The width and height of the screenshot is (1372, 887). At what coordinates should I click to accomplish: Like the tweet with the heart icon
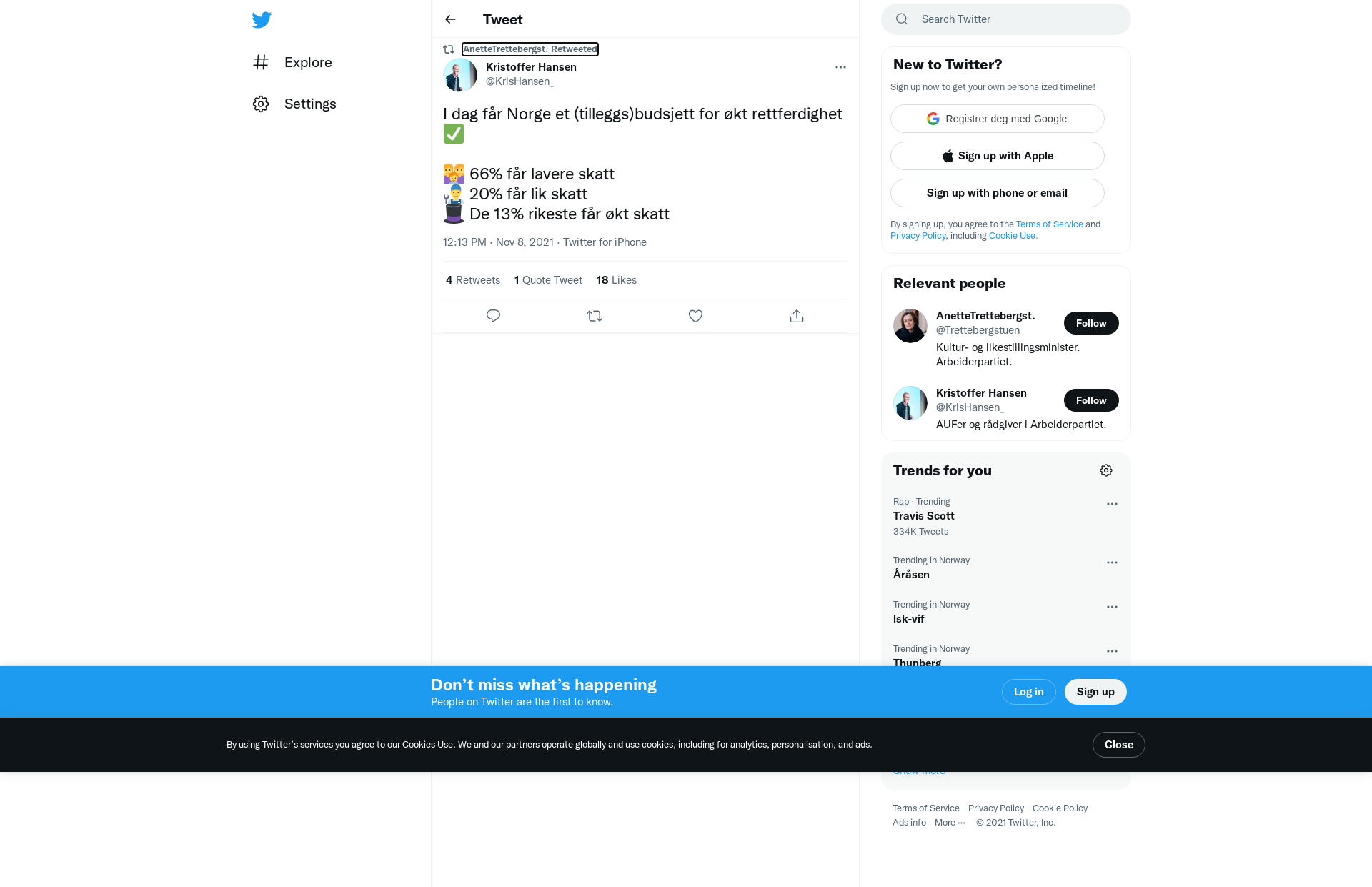coord(695,316)
